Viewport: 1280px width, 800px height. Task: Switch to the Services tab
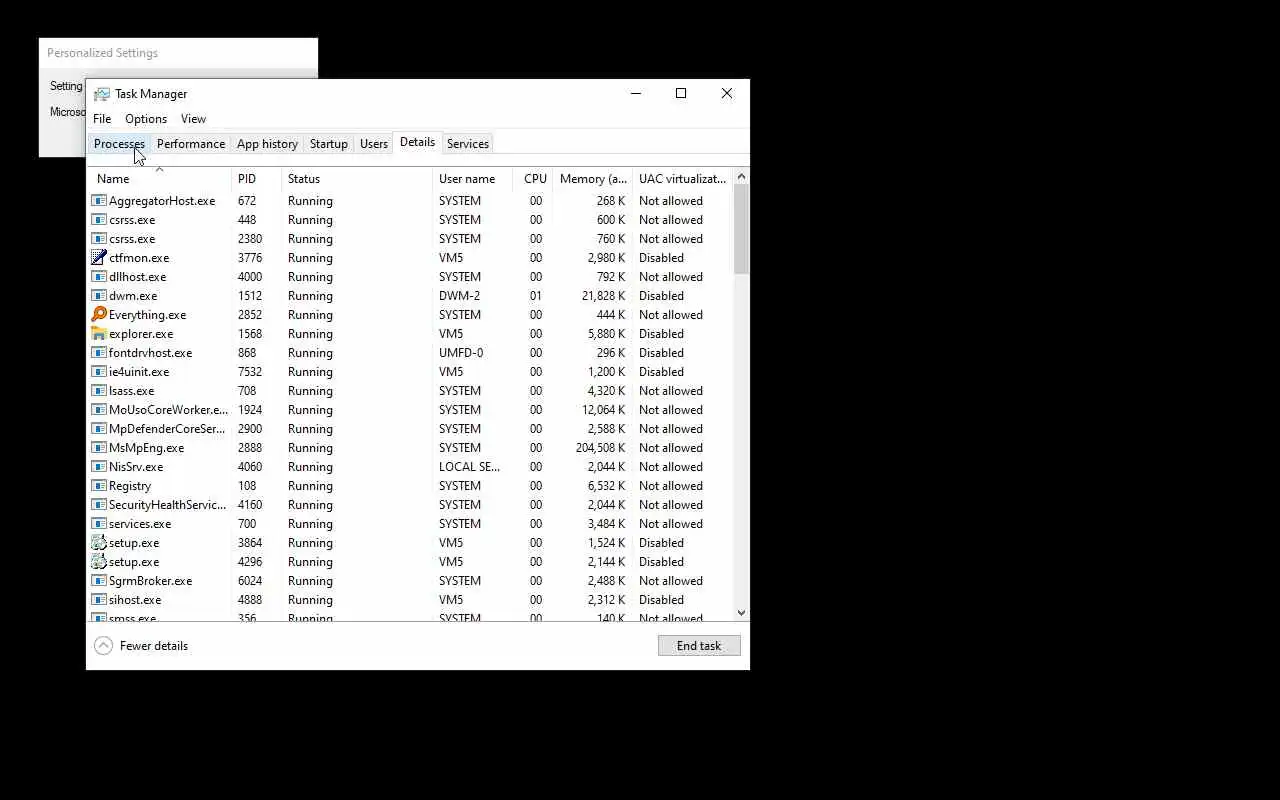[x=468, y=144]
